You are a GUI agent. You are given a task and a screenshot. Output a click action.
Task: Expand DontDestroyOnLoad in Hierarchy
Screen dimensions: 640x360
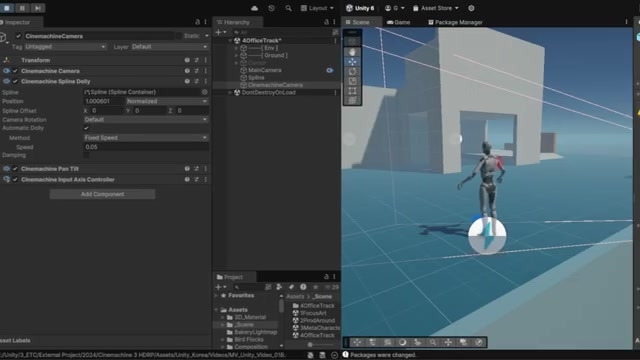(230, 93)
